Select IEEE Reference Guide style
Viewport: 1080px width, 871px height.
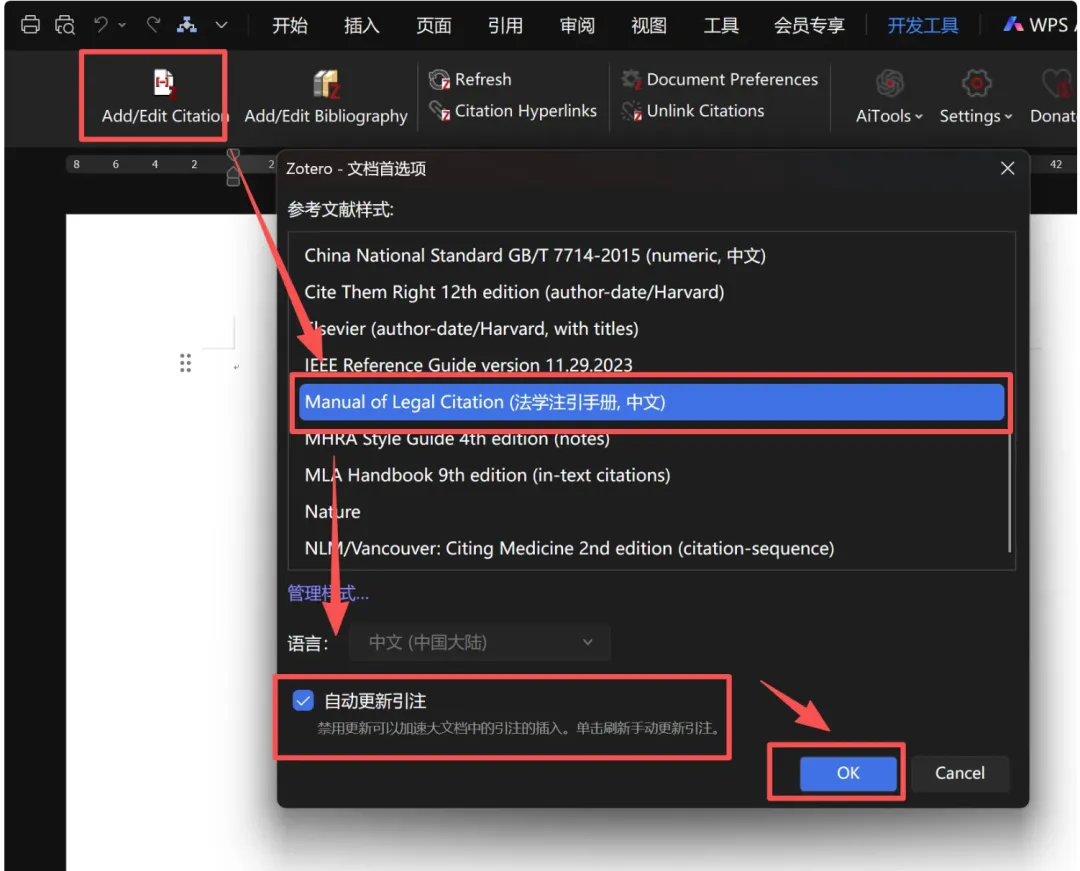point(651,365)
